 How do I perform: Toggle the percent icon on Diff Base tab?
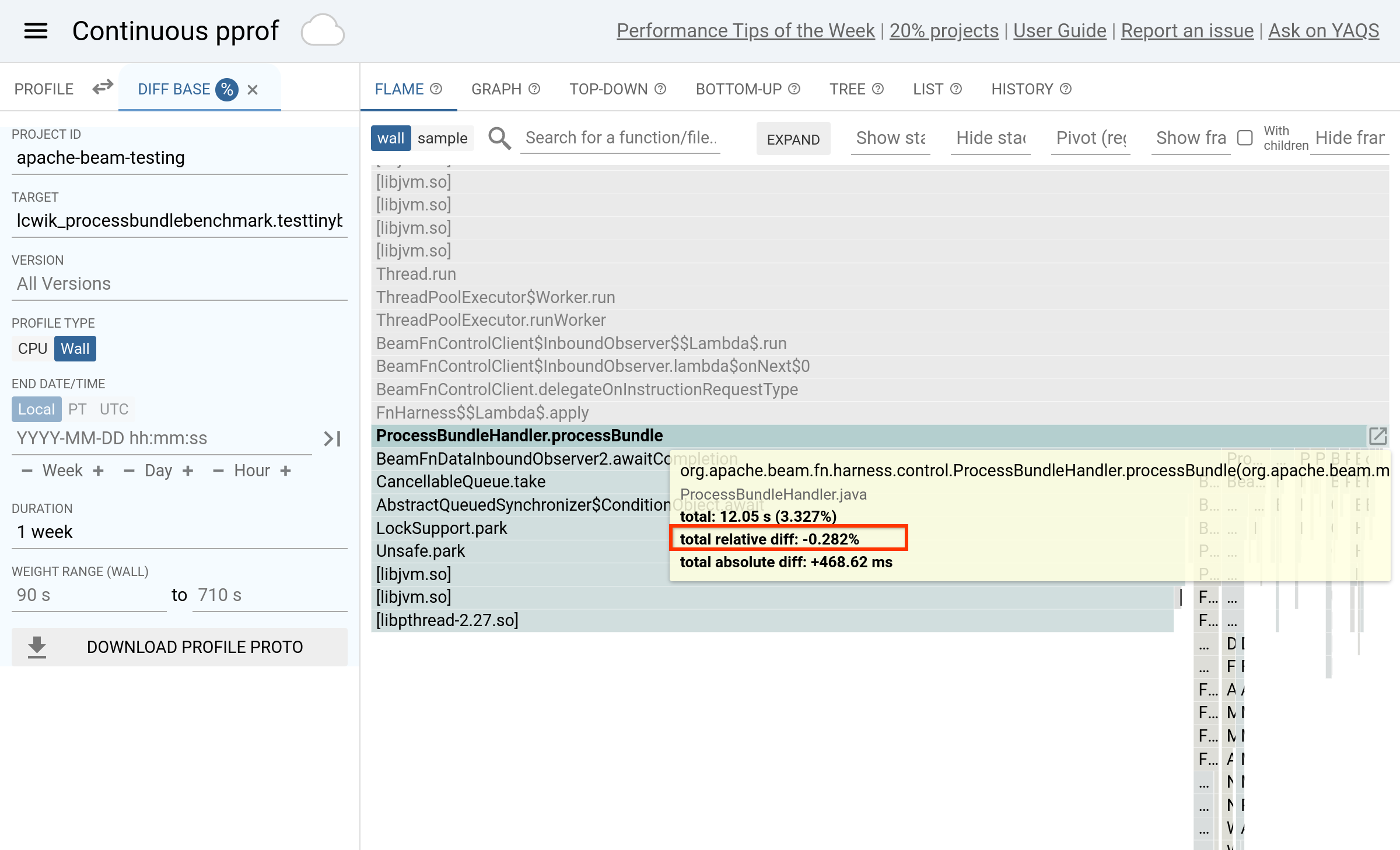pyautogui.click(x=227, y=89)
